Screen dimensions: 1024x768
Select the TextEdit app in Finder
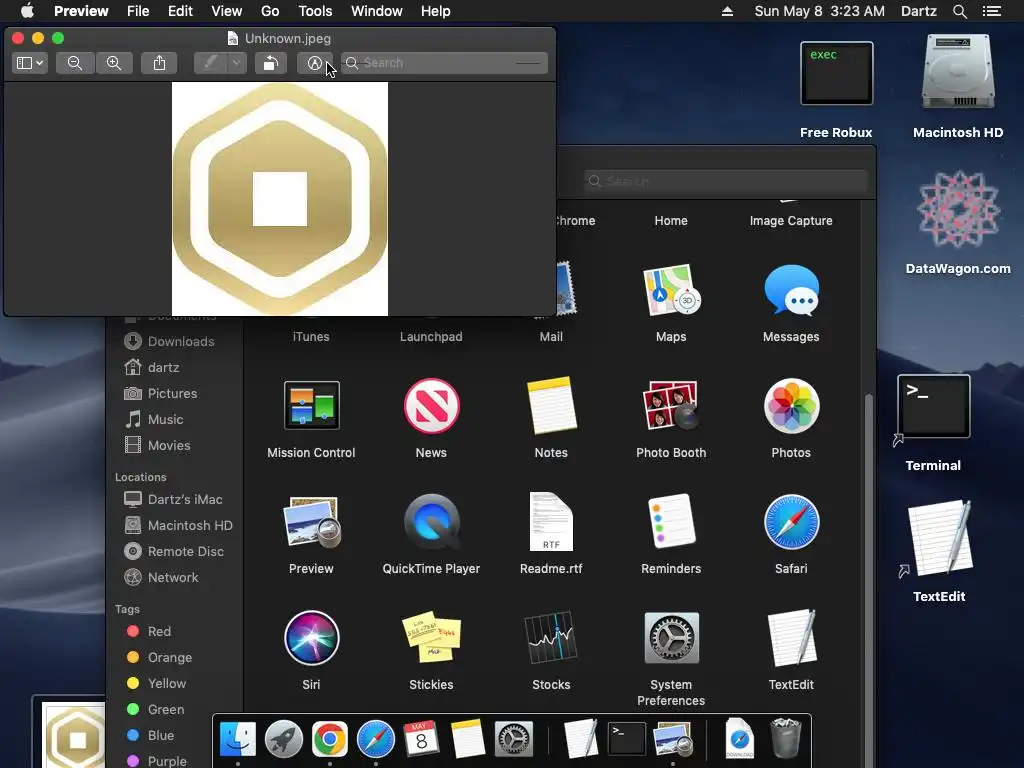[791, 637]
